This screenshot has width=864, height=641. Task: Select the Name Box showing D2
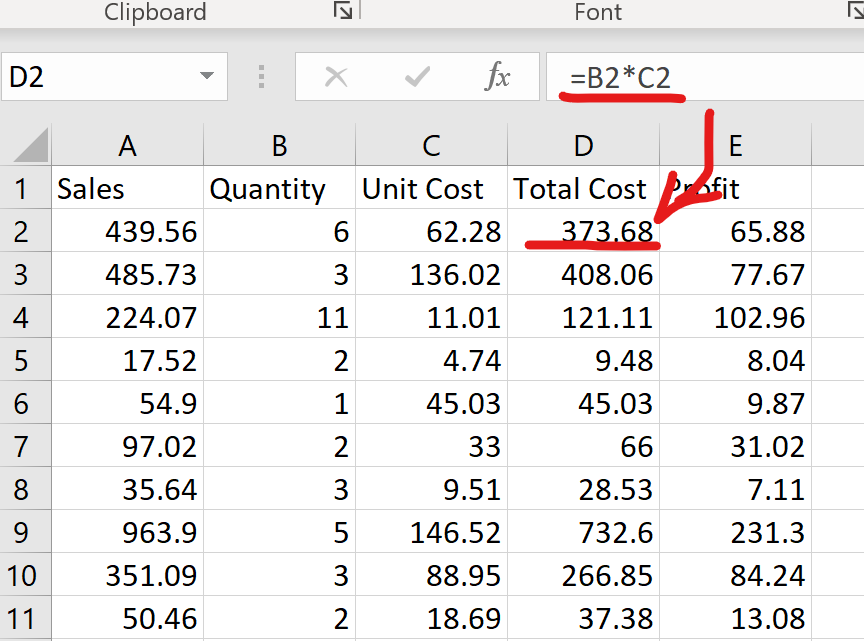coord(100,78)
